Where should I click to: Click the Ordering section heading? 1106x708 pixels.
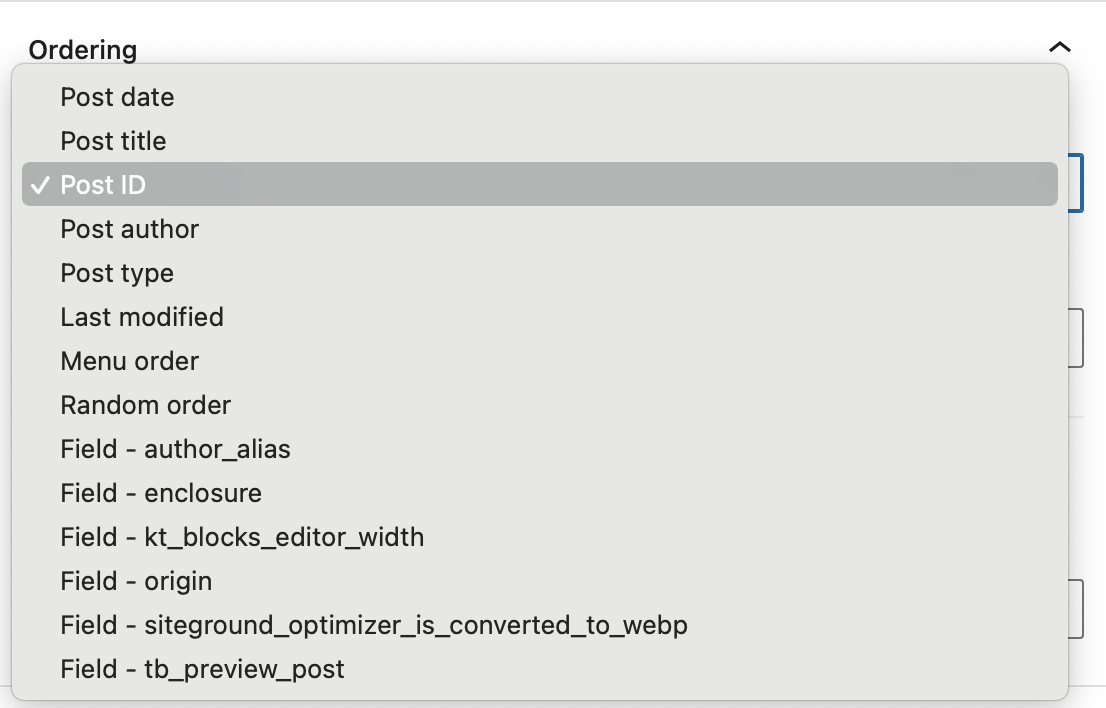pos(83,50)
